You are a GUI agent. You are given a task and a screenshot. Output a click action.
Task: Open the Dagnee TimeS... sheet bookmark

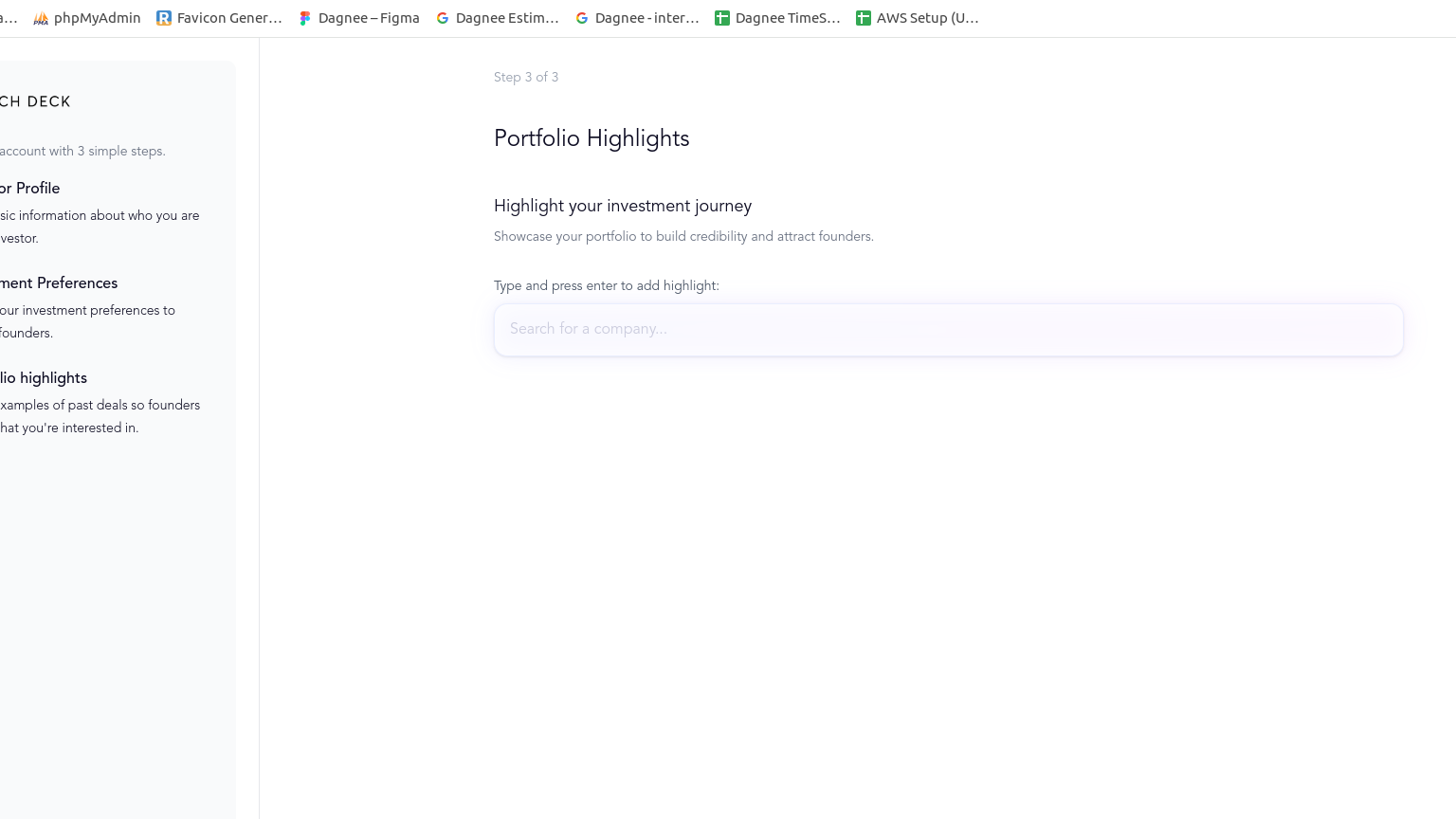tap(777, 18)
